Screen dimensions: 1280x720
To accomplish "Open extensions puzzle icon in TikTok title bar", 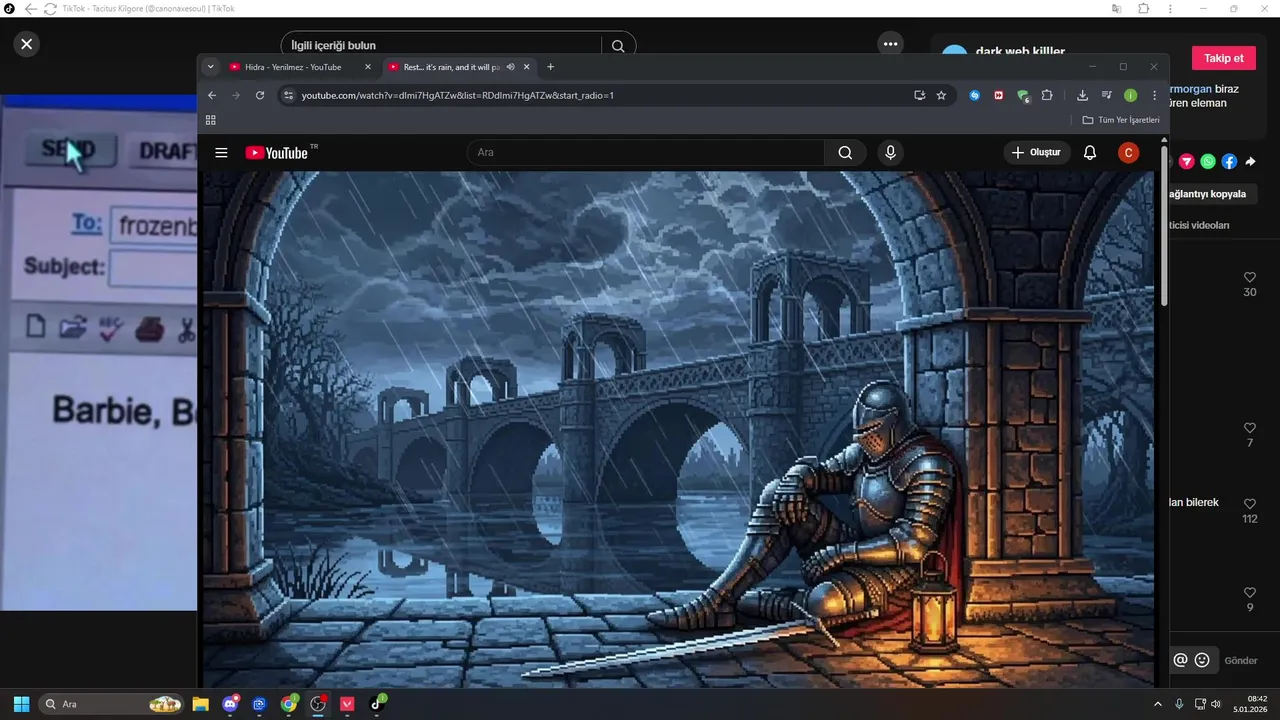I will tap(1144, 8).
